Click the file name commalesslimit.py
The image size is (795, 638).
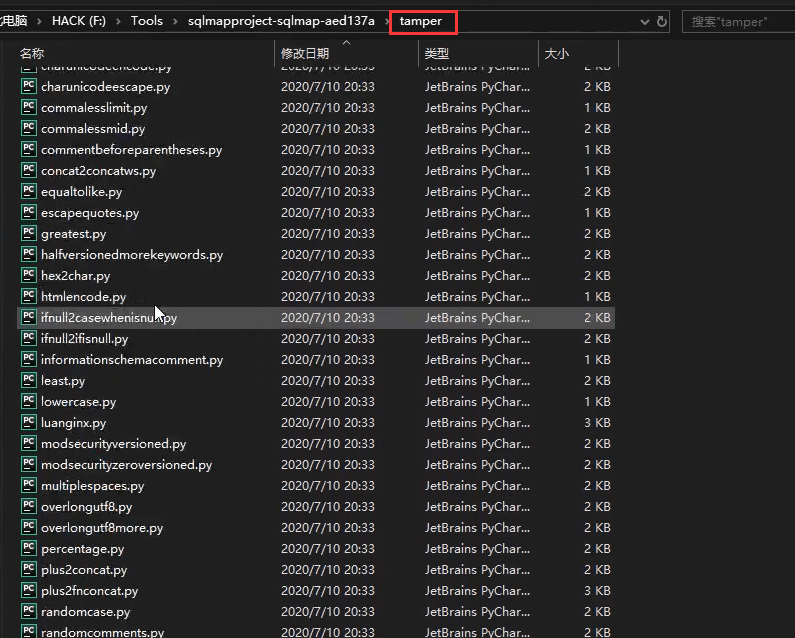(94, 108)
